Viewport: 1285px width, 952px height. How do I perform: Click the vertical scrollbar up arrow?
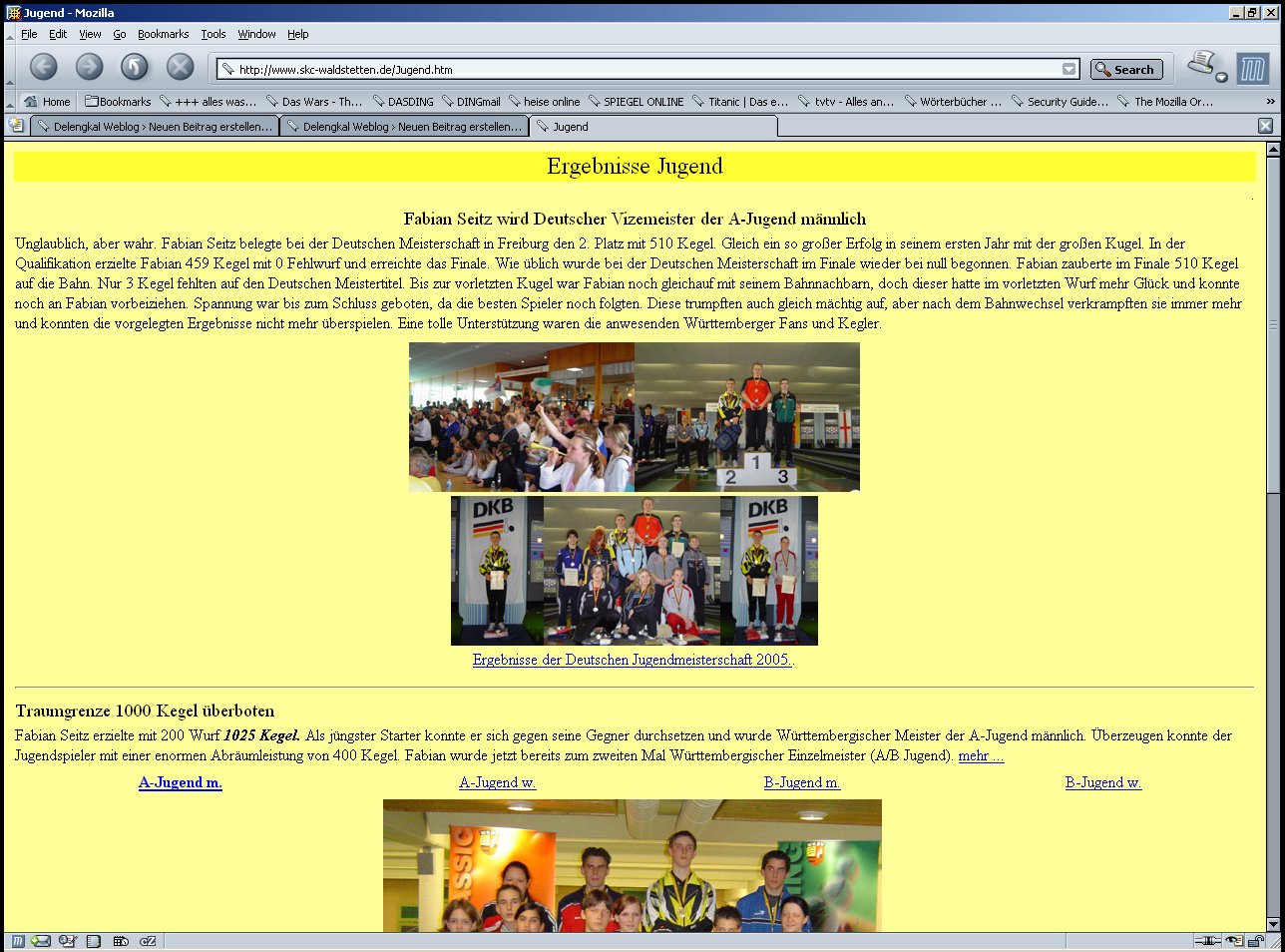point(1273,150)
